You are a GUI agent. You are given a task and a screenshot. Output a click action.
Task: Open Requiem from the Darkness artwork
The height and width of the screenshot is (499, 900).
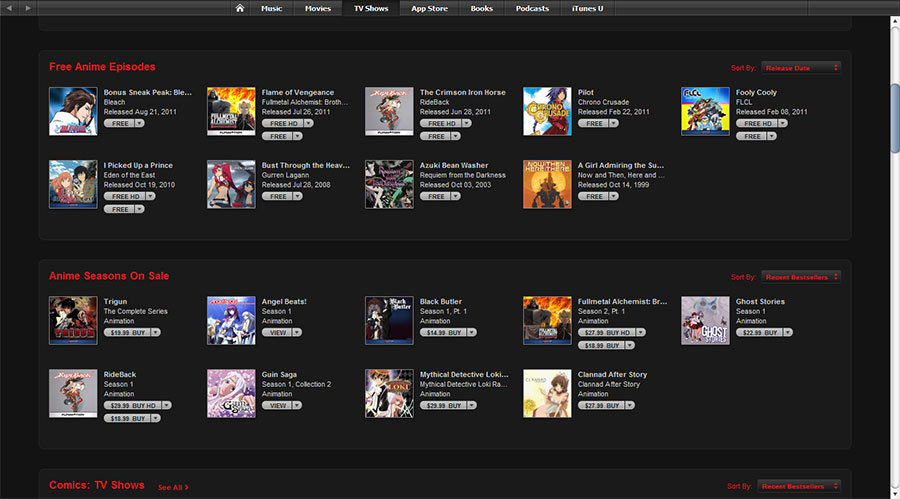(389, 184)
